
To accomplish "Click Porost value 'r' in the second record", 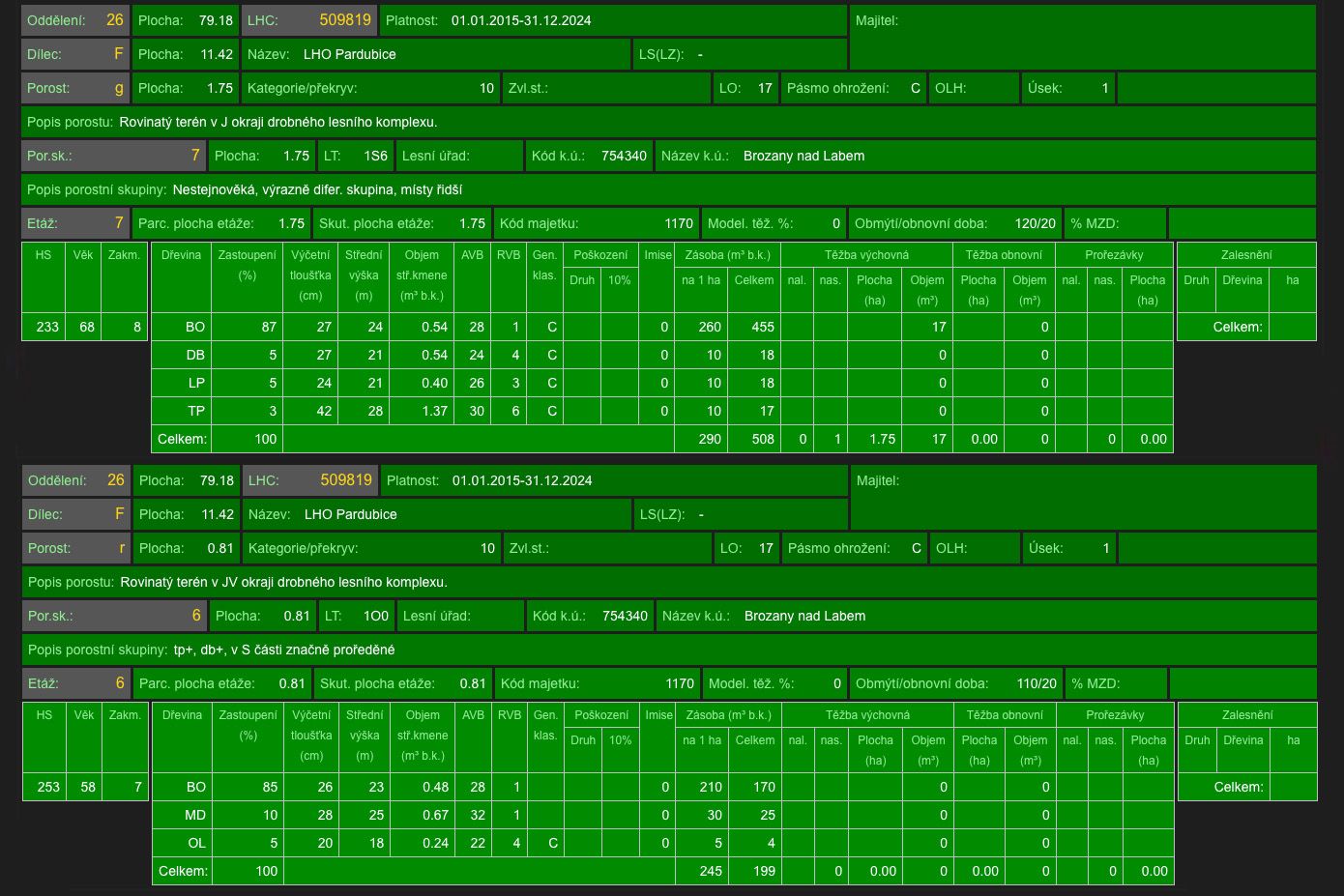I will 123,548.
